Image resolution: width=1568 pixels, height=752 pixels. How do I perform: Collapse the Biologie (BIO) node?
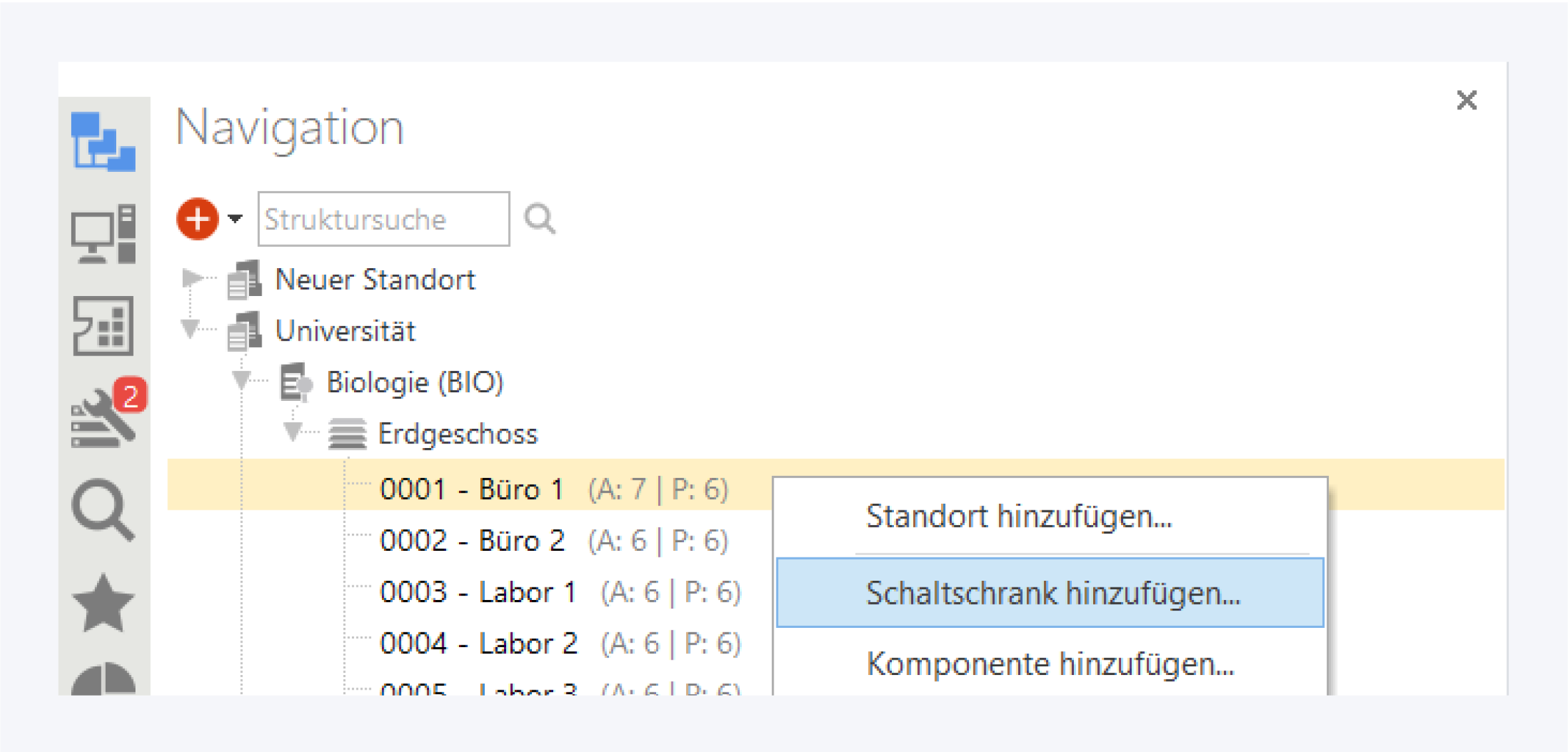tap(242, 381)
